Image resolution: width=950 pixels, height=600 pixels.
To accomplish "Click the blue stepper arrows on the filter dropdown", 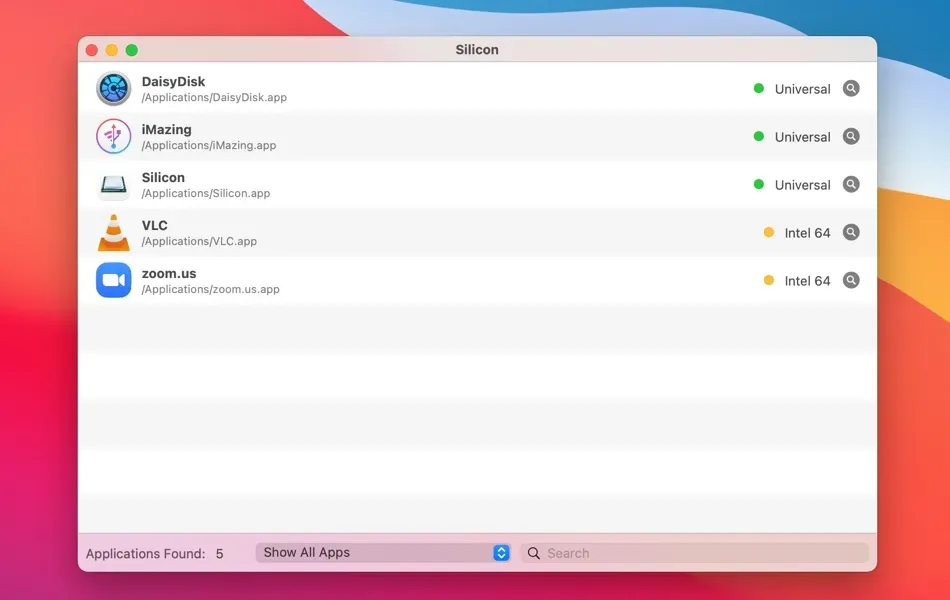I will tap(501, 551).
